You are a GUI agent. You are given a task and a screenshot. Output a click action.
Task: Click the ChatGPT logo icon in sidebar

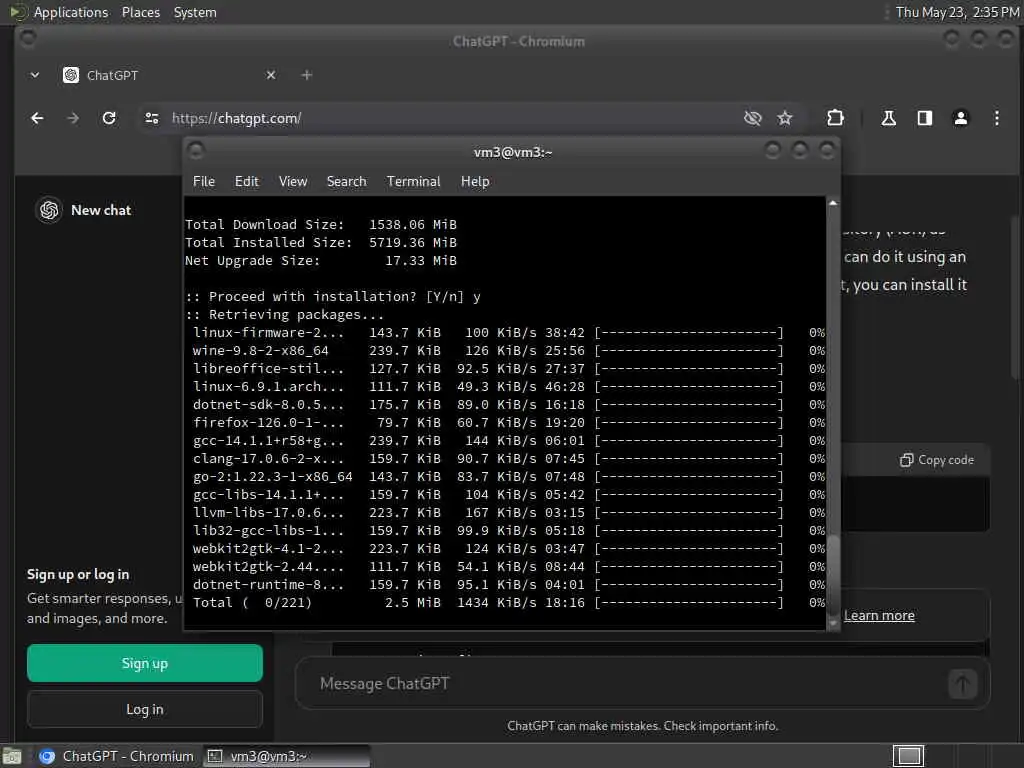(49, 210)
